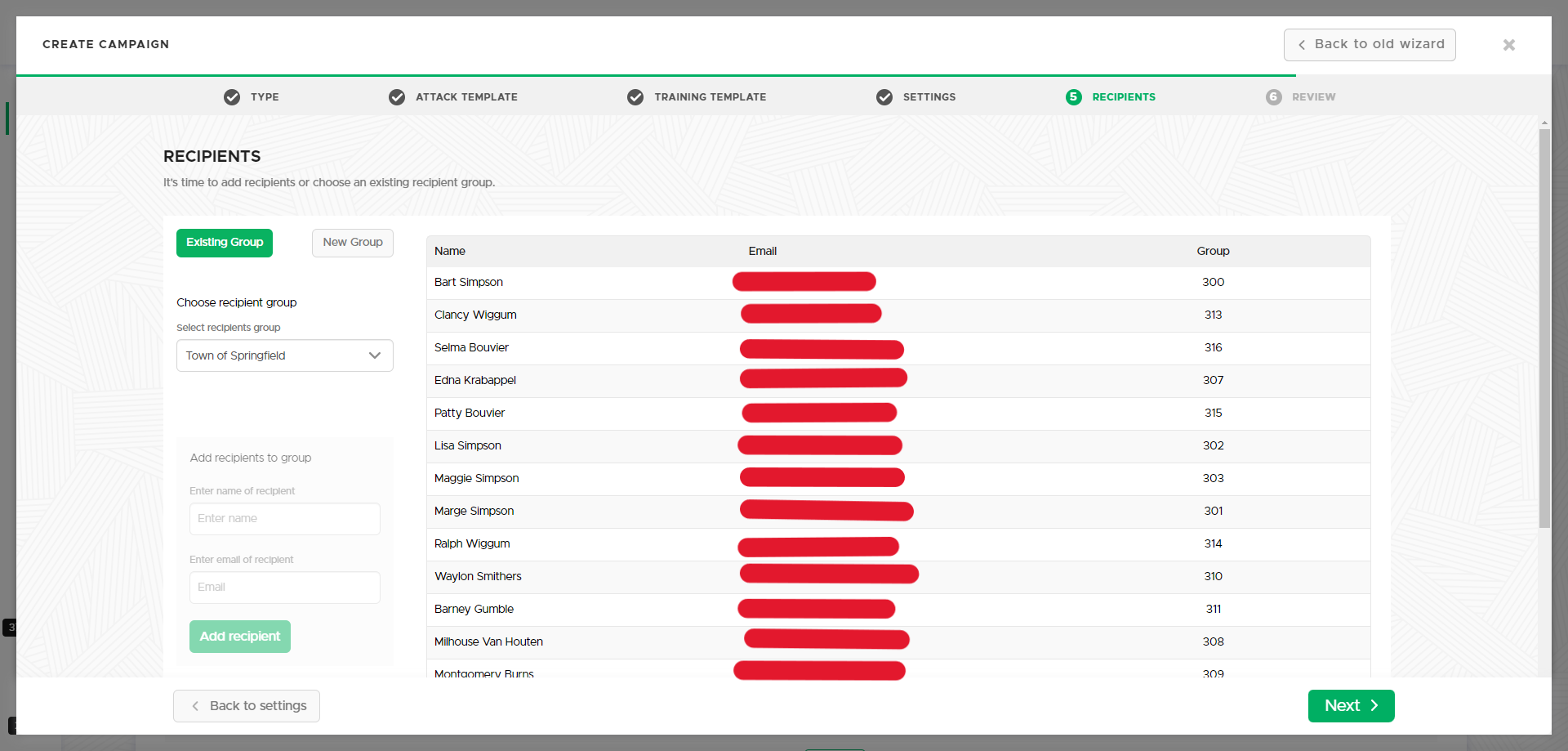Click group number 315
The width and height of the screenshot is (1568, 751).
pyautogui.click(x=1214, y=413)
